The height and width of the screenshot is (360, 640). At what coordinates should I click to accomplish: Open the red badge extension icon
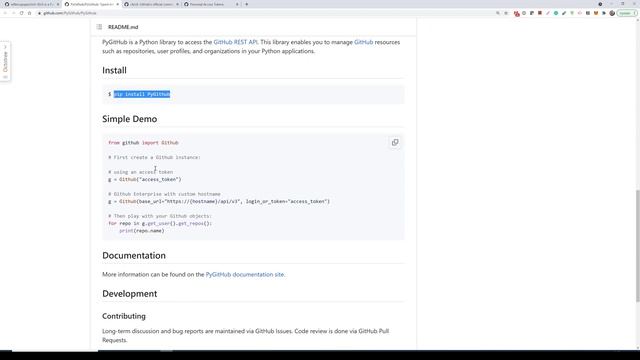tap(517, 13)
